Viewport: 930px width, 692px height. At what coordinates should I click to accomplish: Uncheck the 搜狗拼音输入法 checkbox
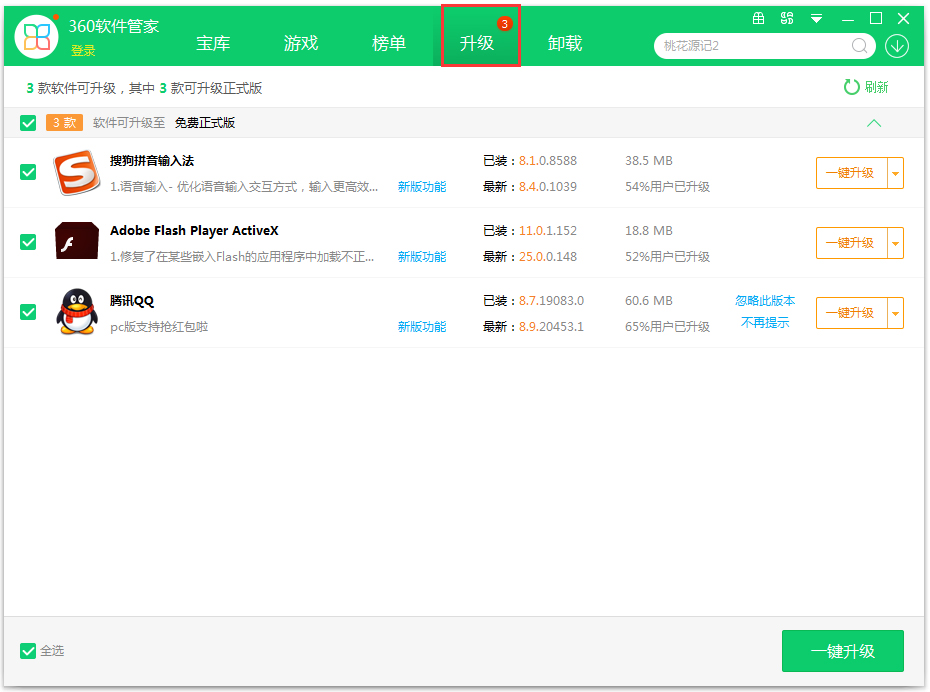[28, 172]
